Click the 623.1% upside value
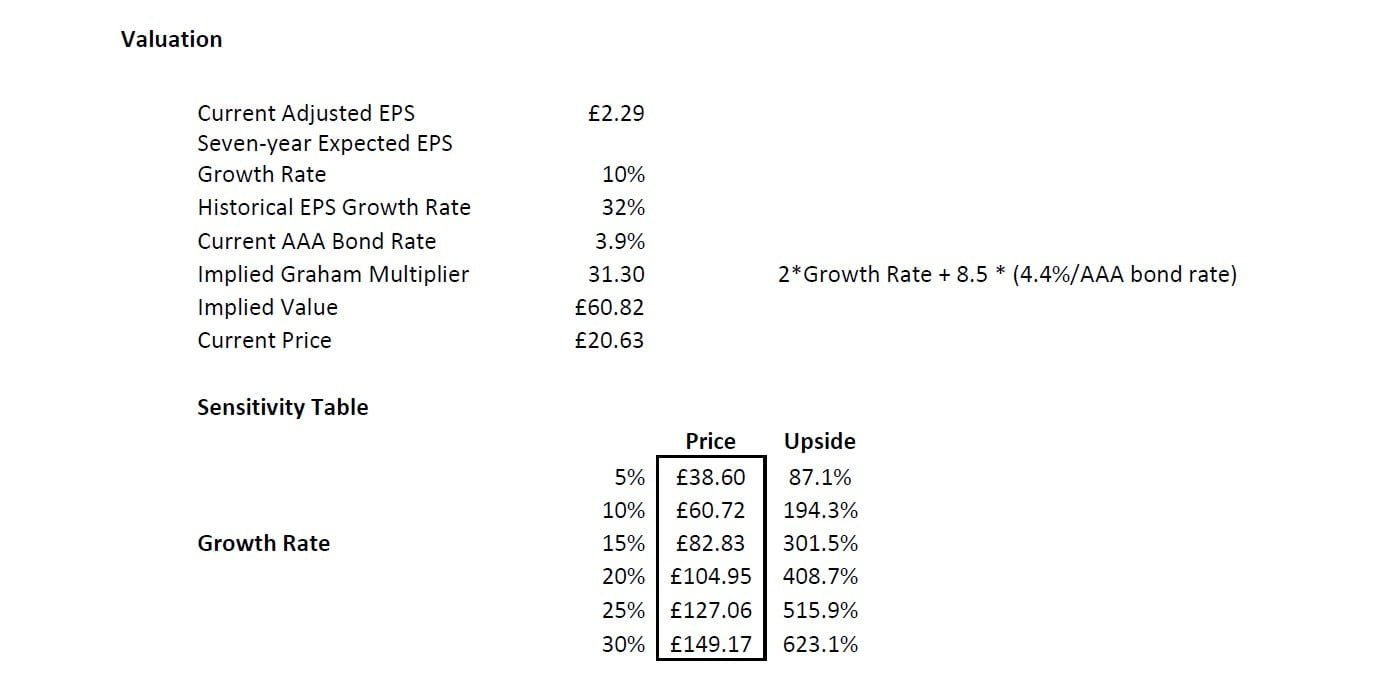 tap(820, 643)
